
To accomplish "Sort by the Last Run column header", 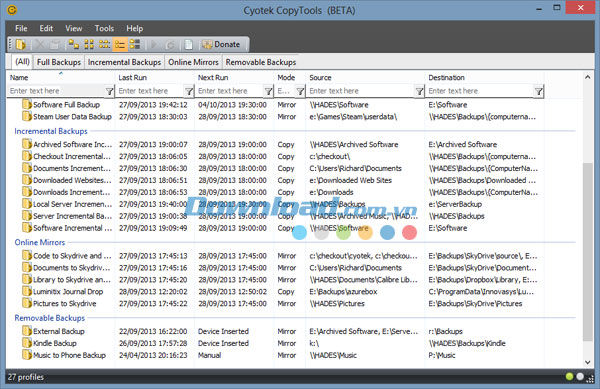I will [x=155, y=77].
